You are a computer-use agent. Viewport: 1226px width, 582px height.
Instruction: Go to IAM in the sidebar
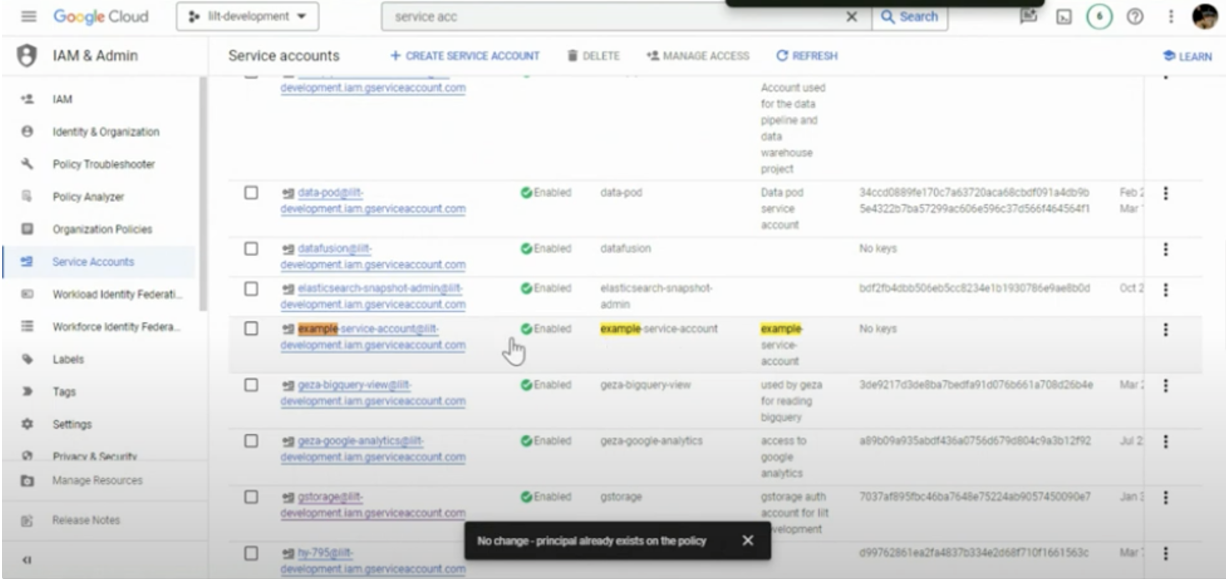[x=62, y=99]
